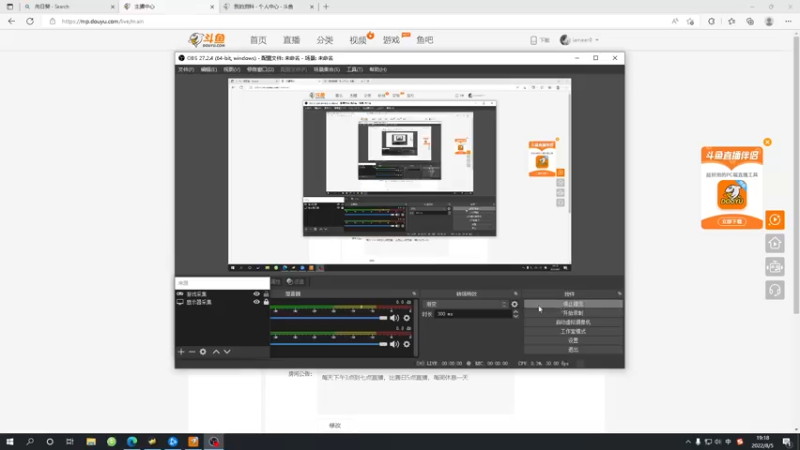Refresh the browser page
Screen dimensions: 800x450
click(x=30, y=21)
